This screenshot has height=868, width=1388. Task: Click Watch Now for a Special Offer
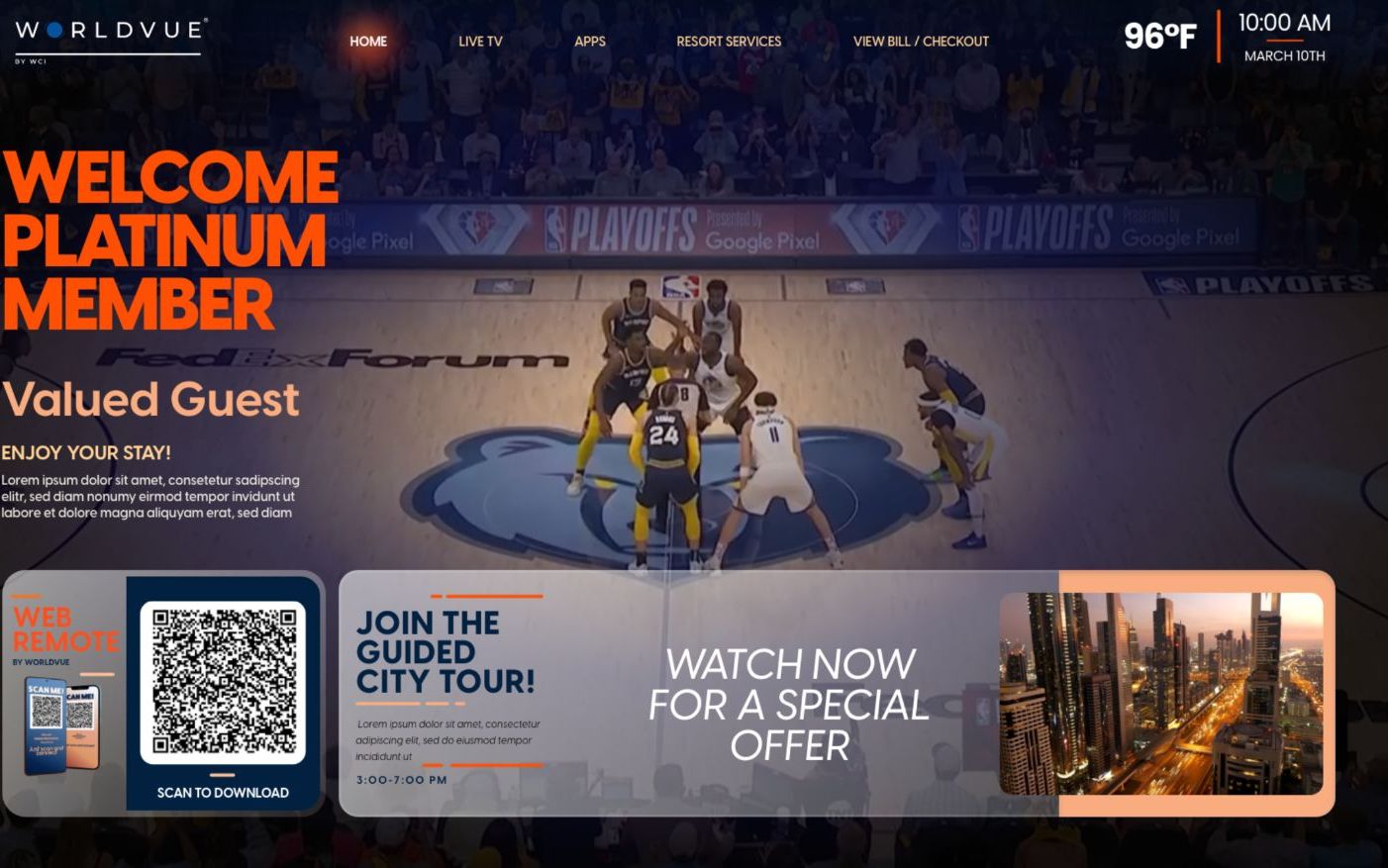point(789,705)
